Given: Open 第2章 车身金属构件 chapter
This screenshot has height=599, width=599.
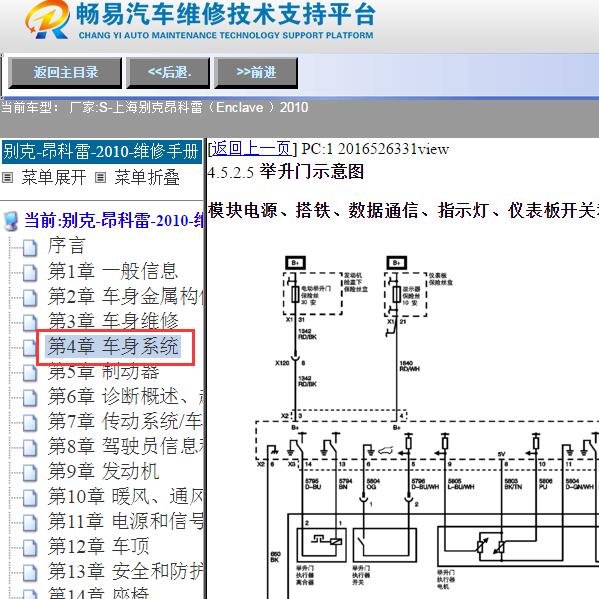Looking at the screenshot, I should coord(126,296).
